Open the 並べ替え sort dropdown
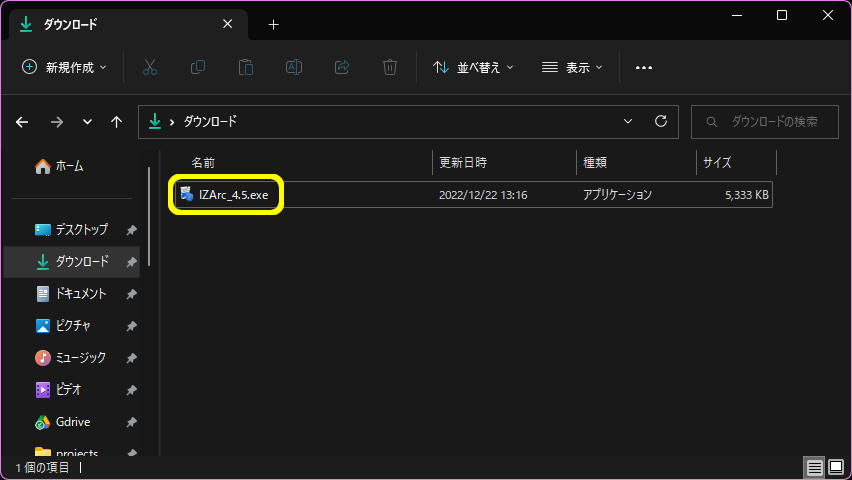 click(473, 67)
